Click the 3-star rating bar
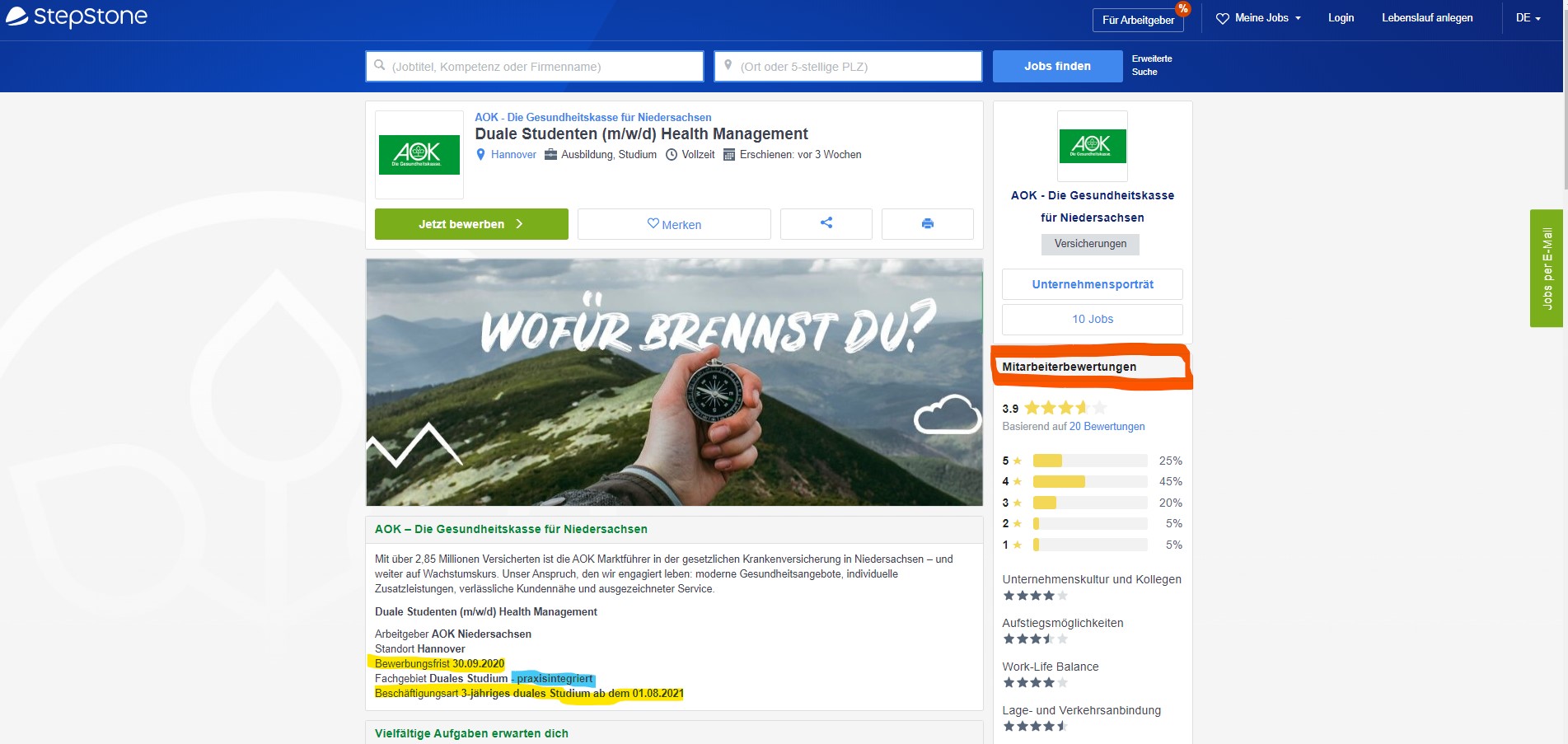Screen dimensions: 1568x744 (1090, 503)
